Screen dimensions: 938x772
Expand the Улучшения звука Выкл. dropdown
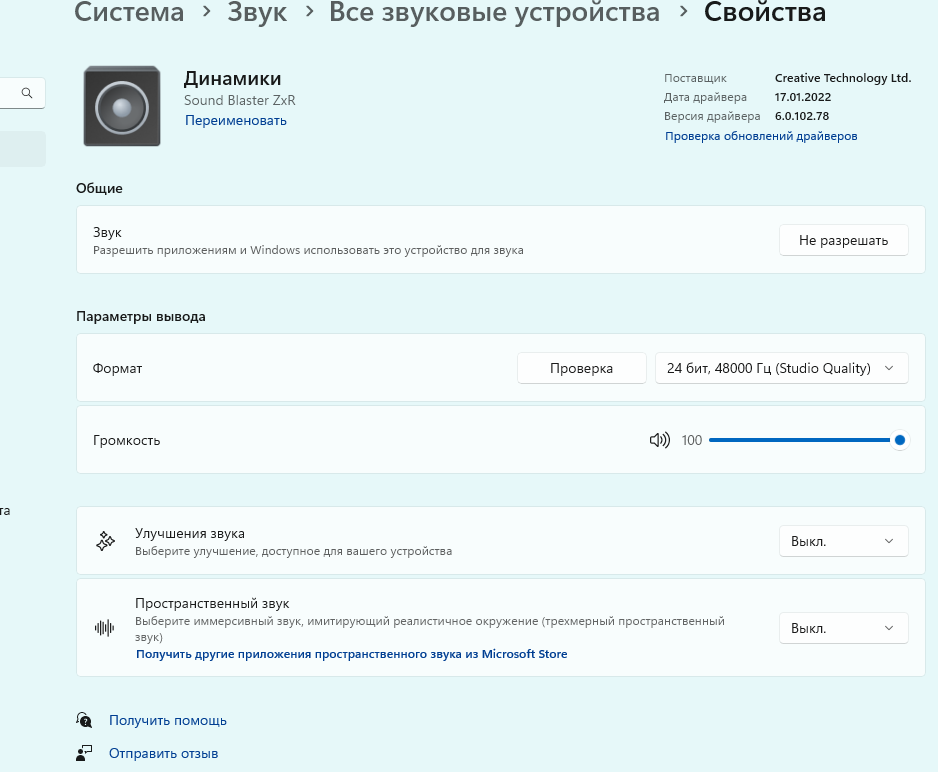coord(843,541)
